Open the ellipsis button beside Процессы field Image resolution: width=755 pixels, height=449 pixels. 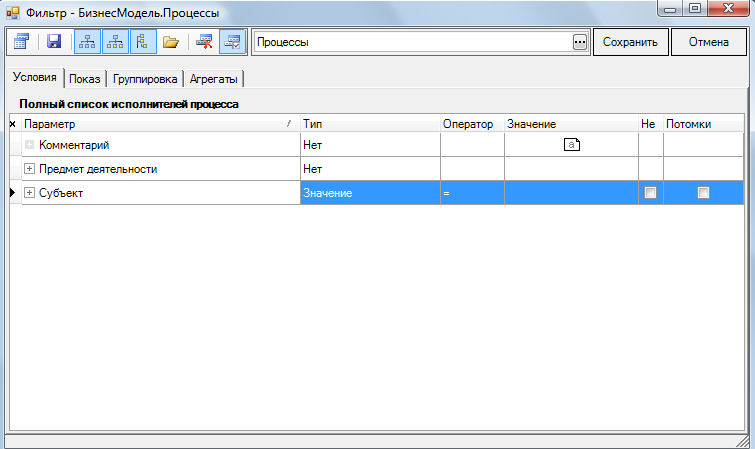pos(579,43)
